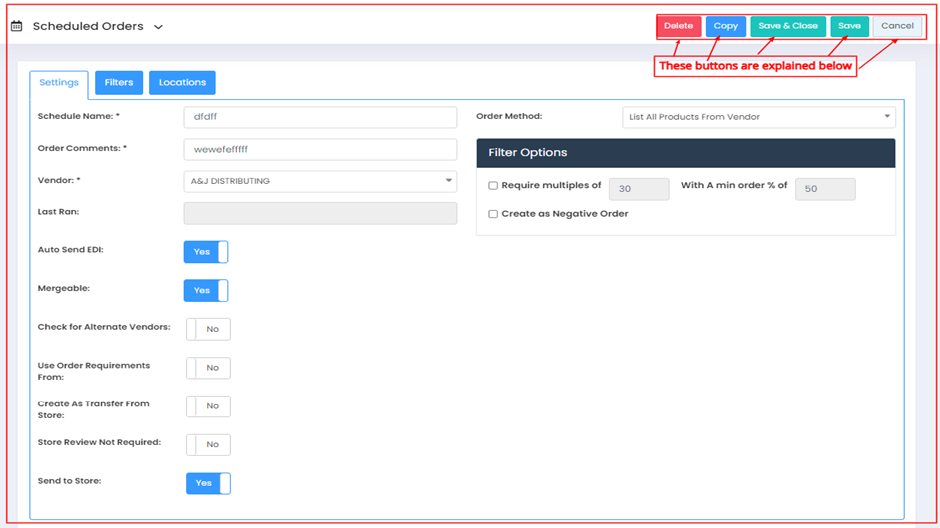Select the Settings tab

point(59,83)
